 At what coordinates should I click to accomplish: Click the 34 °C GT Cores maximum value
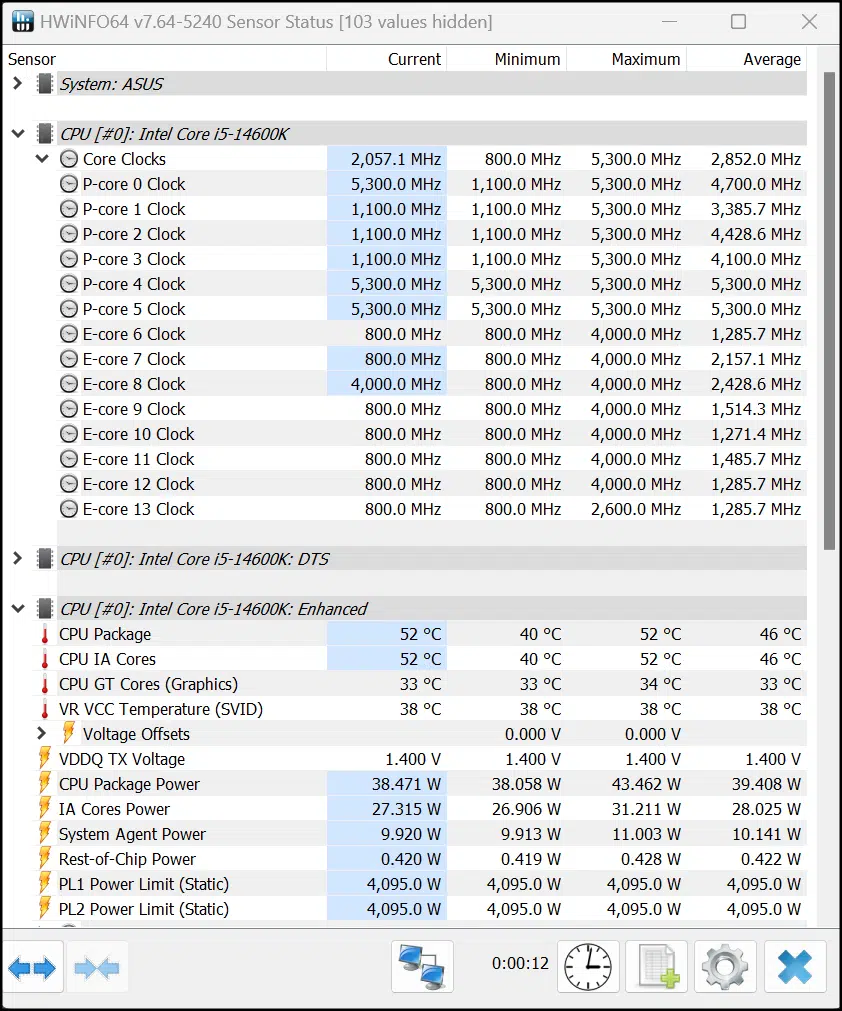click(x=660, y=685)
